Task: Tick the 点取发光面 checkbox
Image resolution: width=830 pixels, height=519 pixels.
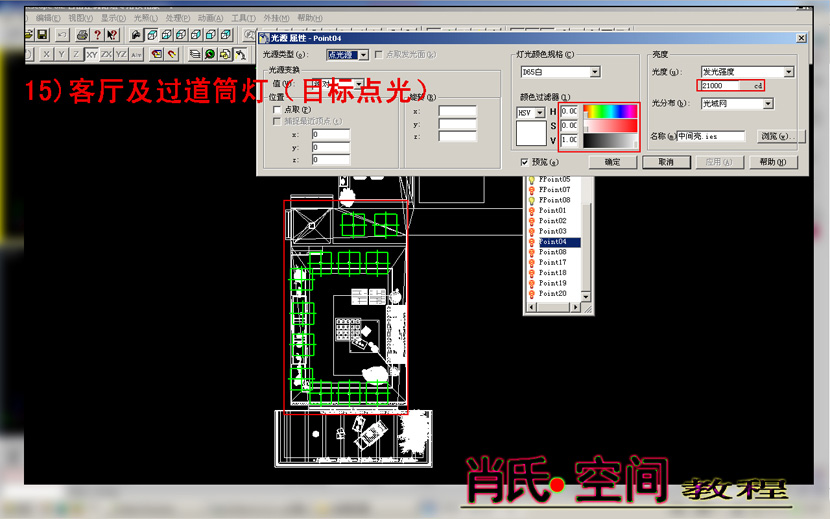Action: [378, 55]
